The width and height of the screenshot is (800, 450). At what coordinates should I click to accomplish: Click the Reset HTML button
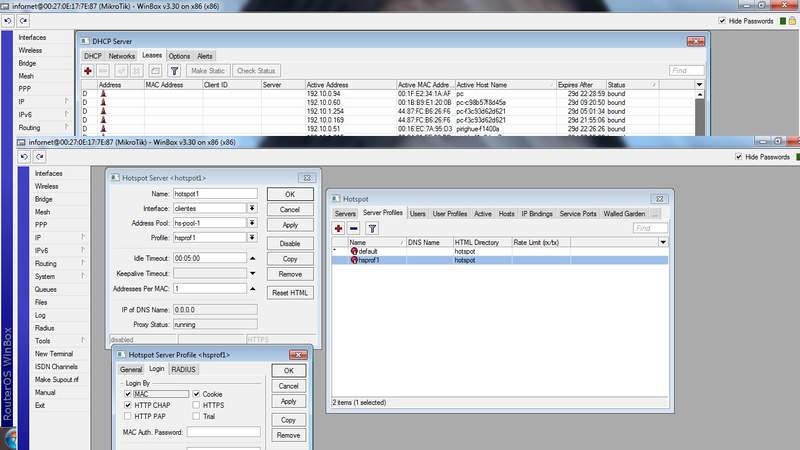[290, 293]
